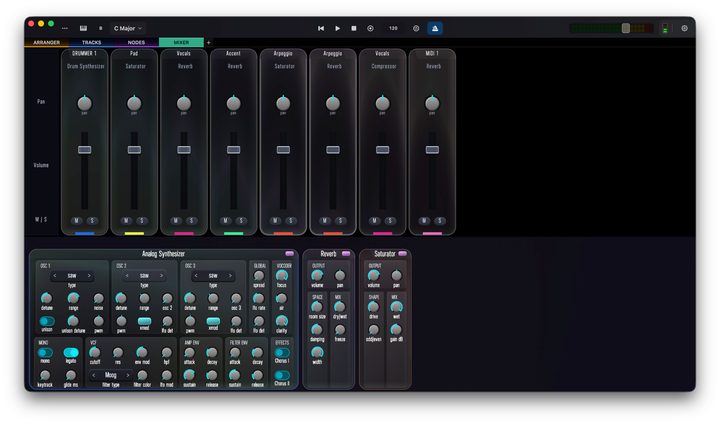This screenshot has width=720, height=424.
Task: Bypass Saturator panel with its purple button
Action: click(x=402, y=254)
